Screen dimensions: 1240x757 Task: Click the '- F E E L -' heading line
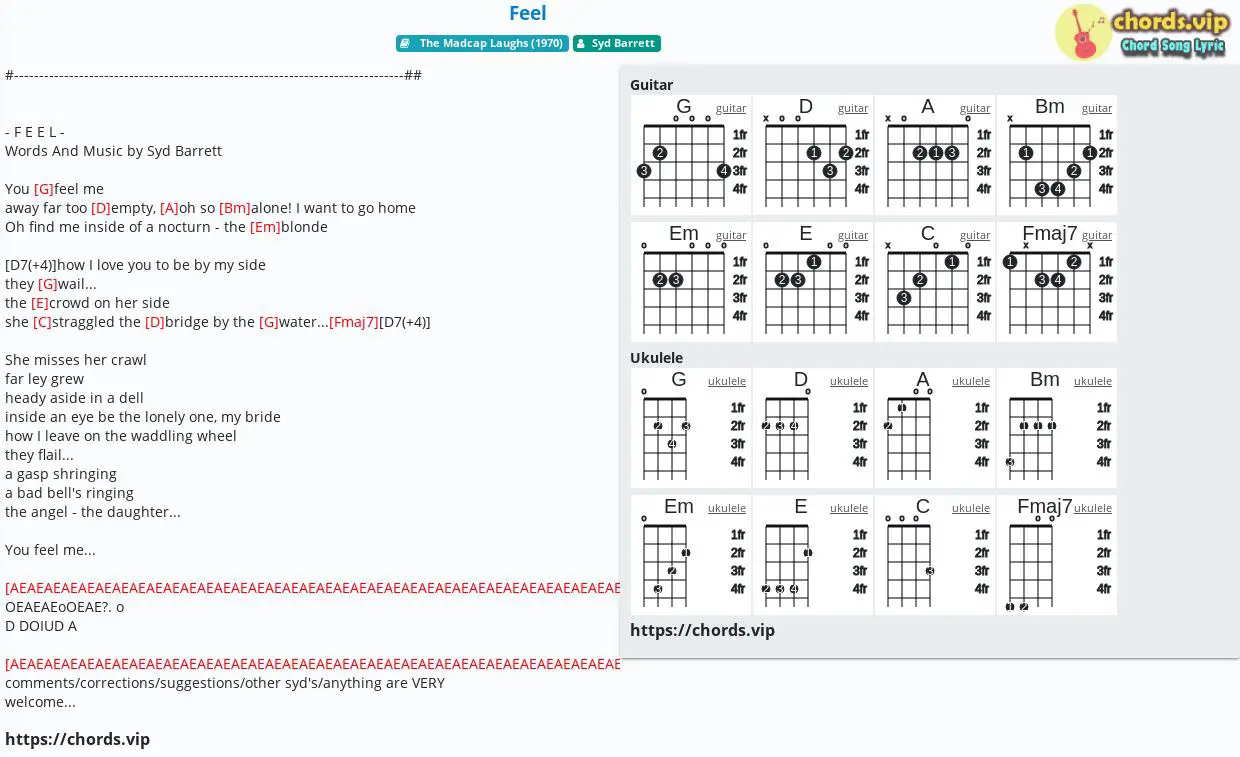tap(35, 132)
